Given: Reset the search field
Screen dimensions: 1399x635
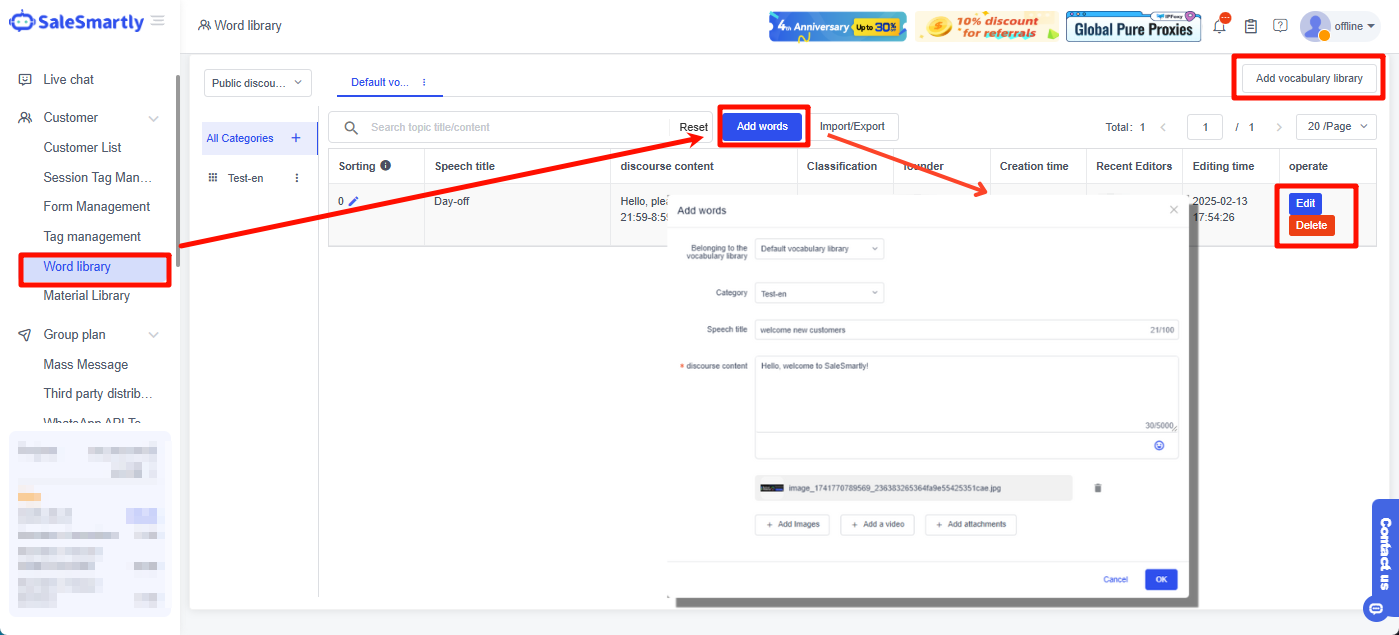Looking at the screenshot, I should pos(693,128).
